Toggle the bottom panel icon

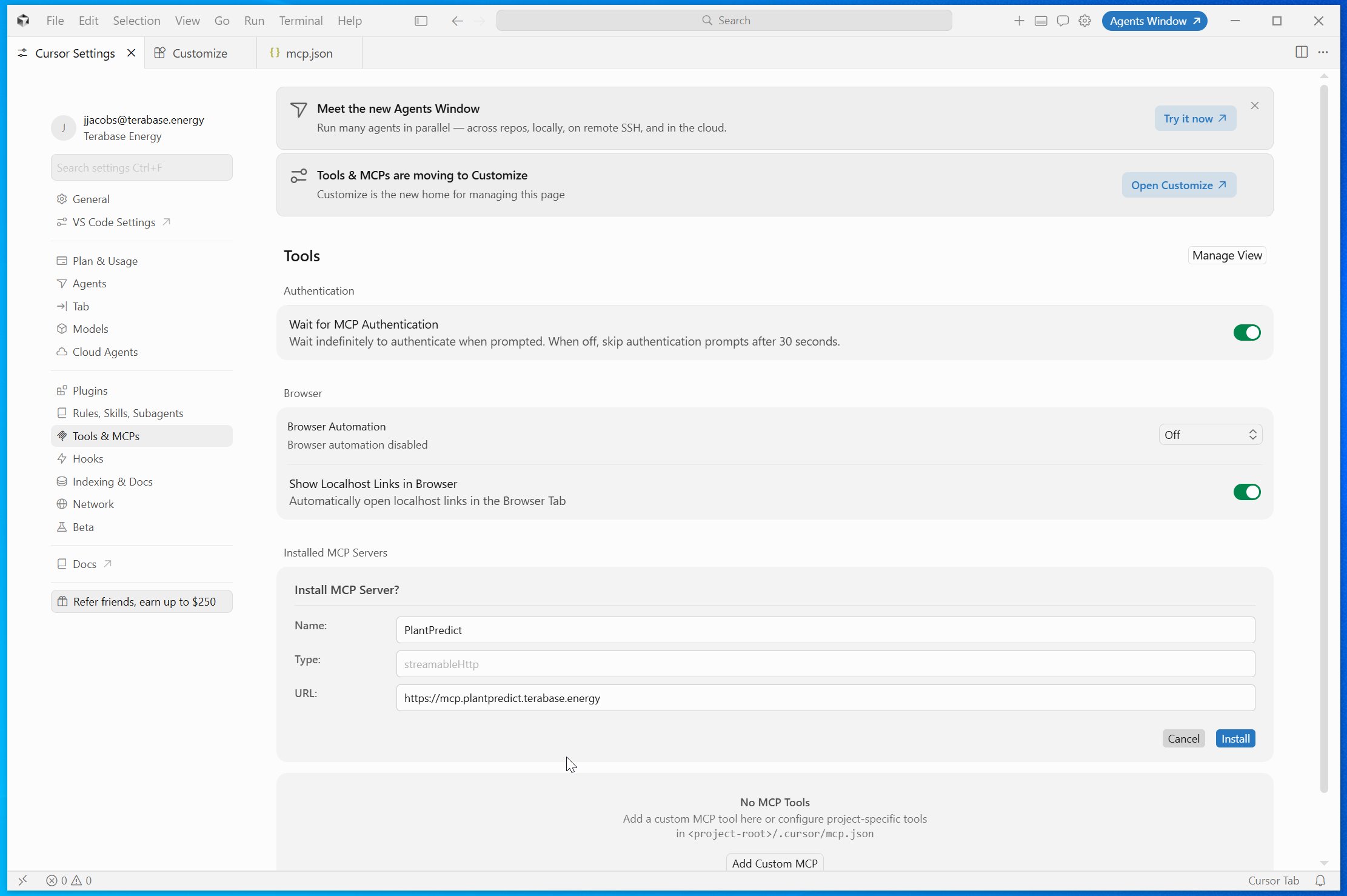pyautogui.click(x=1041, y=21)
